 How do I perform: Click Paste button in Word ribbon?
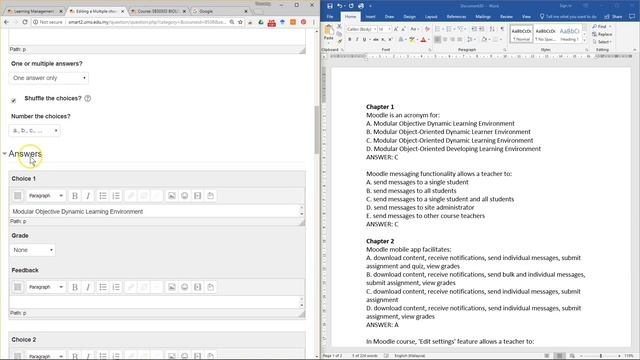point(329,33)
